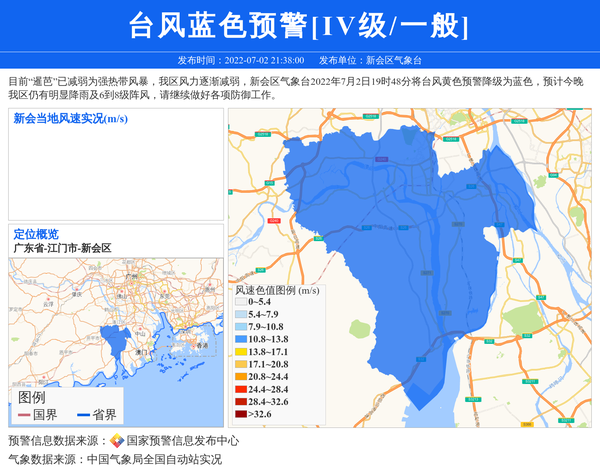Click the 28.4~32.6 legend swatch
Image resolution: width=600 pixels, height=471 pixels.
click(x=240, y=401)
